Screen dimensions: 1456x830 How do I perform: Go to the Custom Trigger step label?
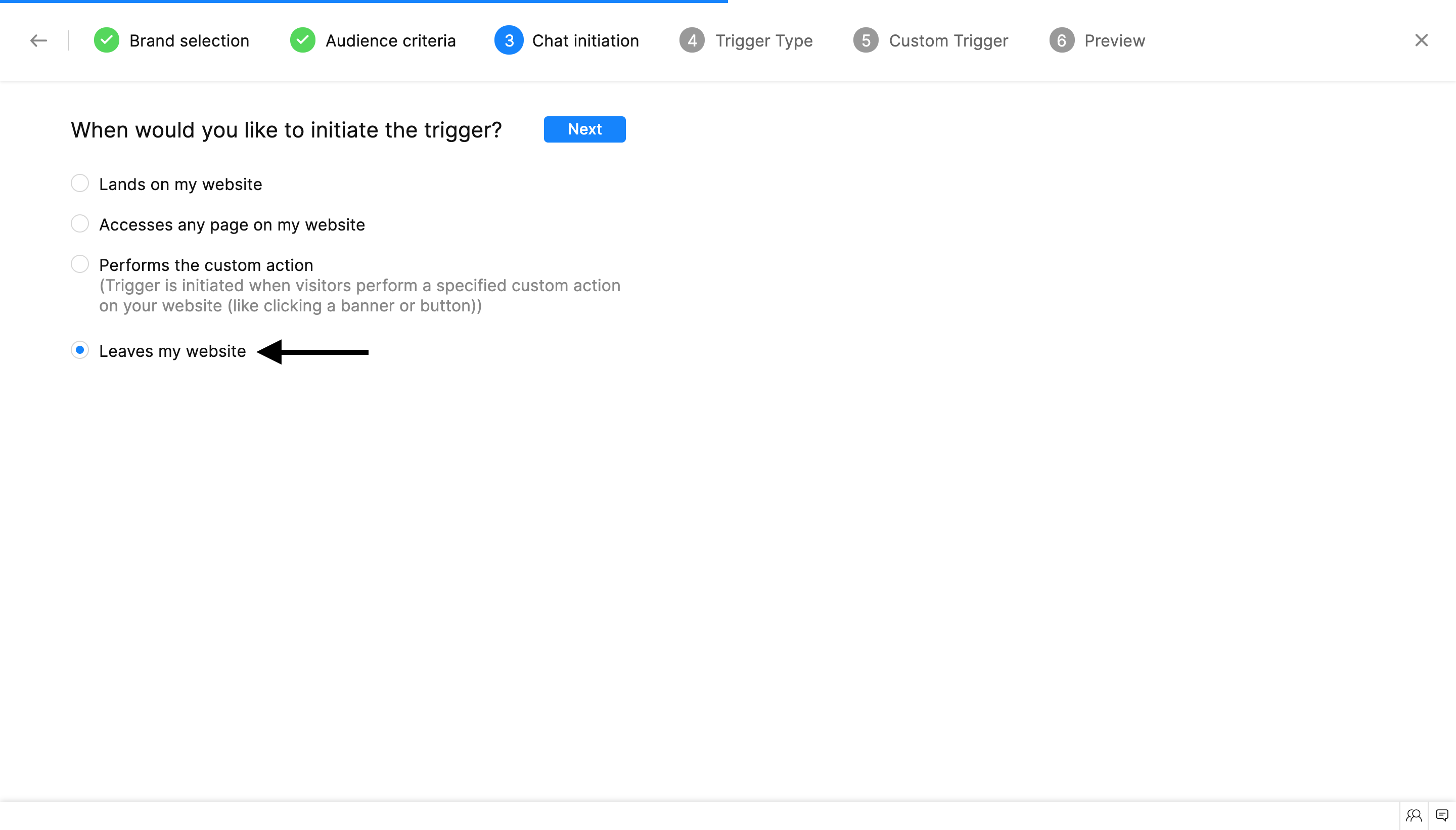pos(948,40)
